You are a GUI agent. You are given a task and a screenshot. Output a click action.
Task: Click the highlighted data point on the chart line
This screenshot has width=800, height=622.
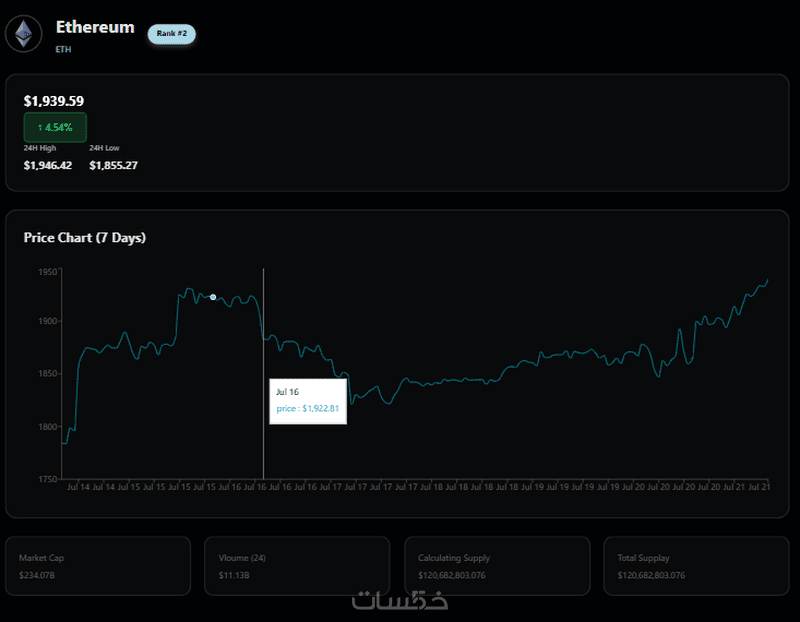coord(213,297)
